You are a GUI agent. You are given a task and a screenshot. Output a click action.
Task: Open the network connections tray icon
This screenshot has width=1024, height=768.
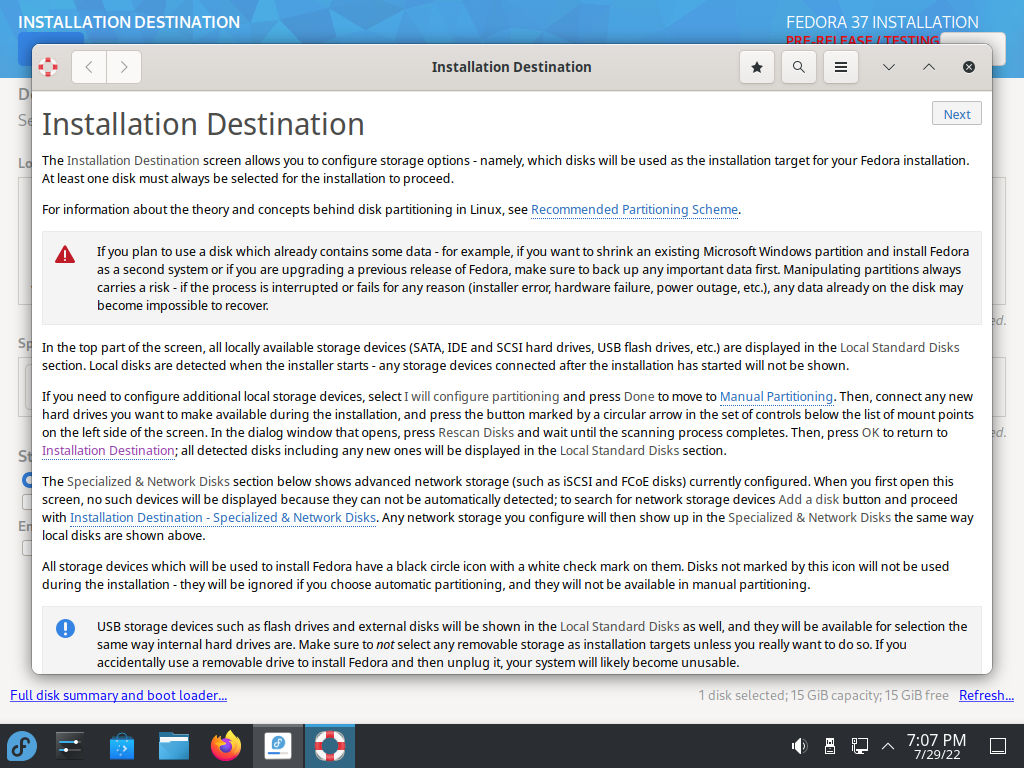point(859,746)
